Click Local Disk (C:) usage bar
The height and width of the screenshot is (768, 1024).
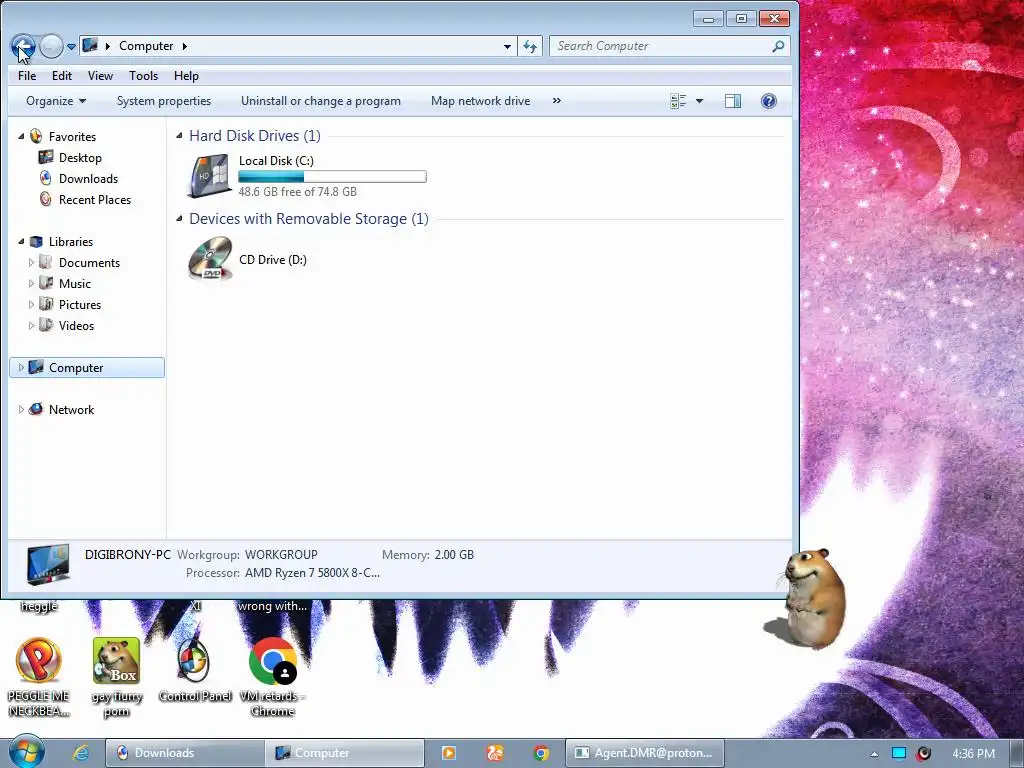(x=332, y=176)
